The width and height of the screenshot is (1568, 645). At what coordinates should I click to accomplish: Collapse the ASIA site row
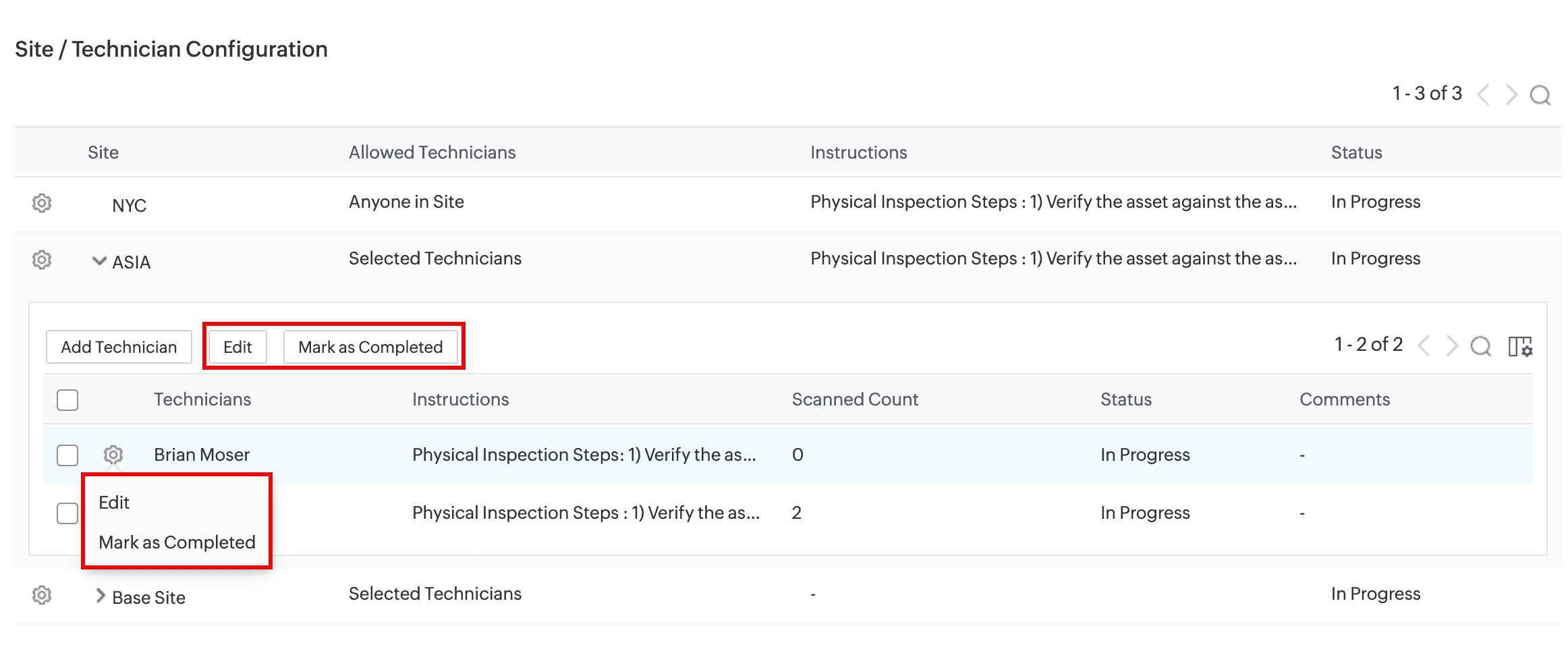pyautogui.click(x=99, y=261)
